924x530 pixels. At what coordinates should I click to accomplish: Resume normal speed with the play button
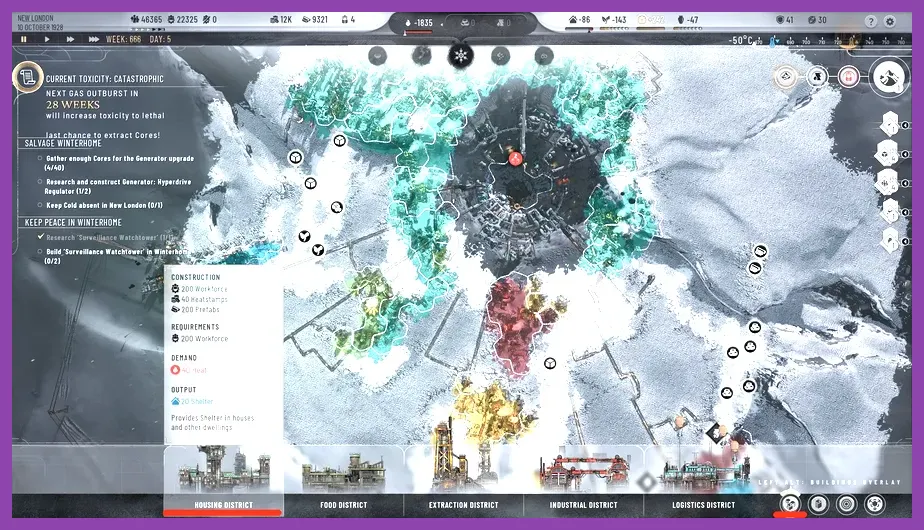(x=47, y=39)
